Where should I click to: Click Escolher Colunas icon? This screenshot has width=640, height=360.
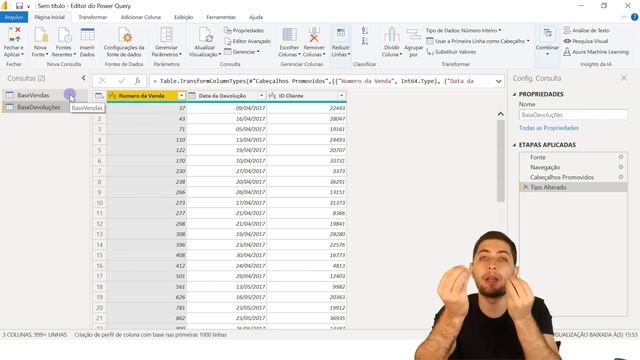click(x=289, y=35)
